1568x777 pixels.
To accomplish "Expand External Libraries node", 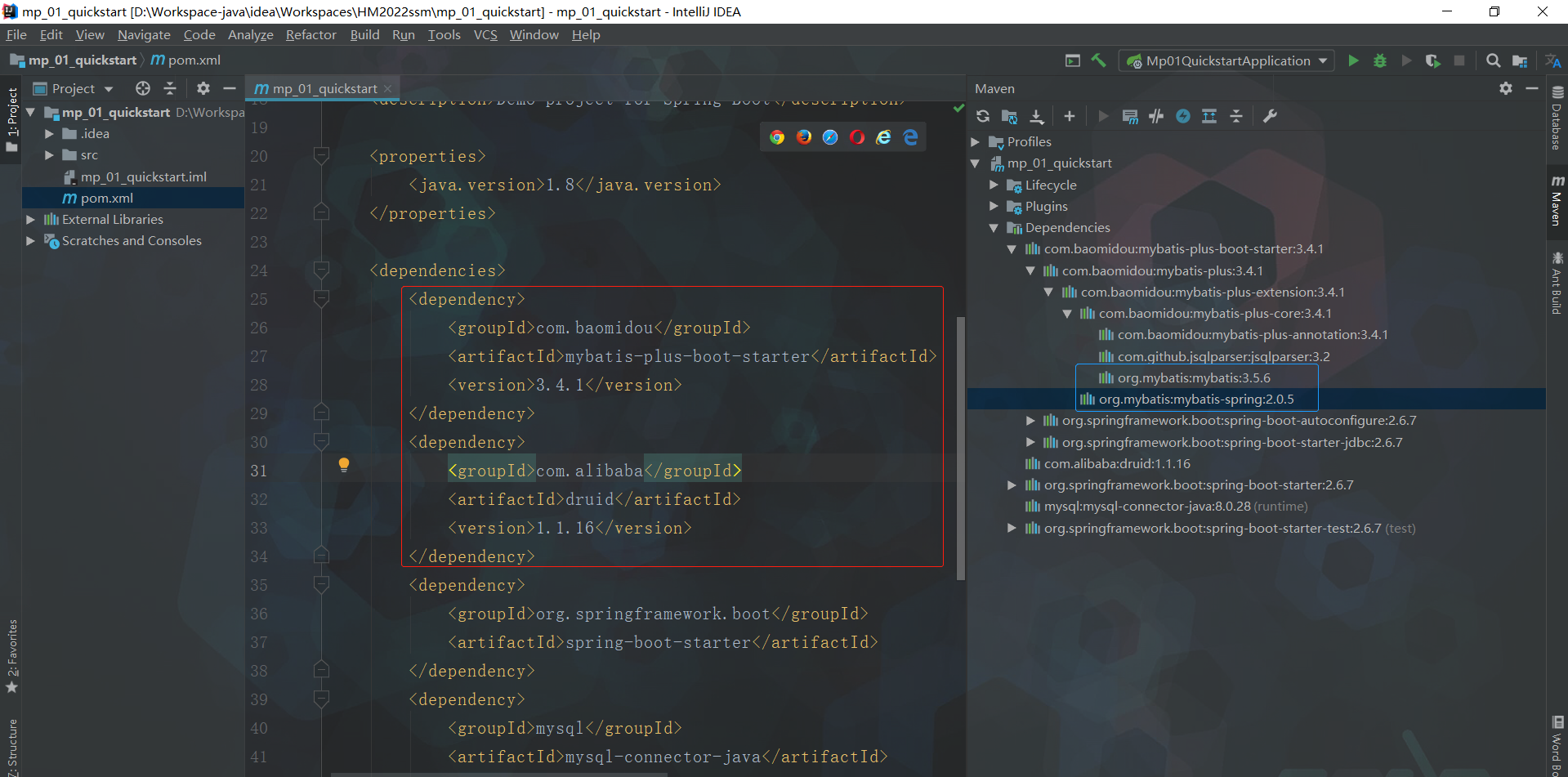I will point(31,219).
